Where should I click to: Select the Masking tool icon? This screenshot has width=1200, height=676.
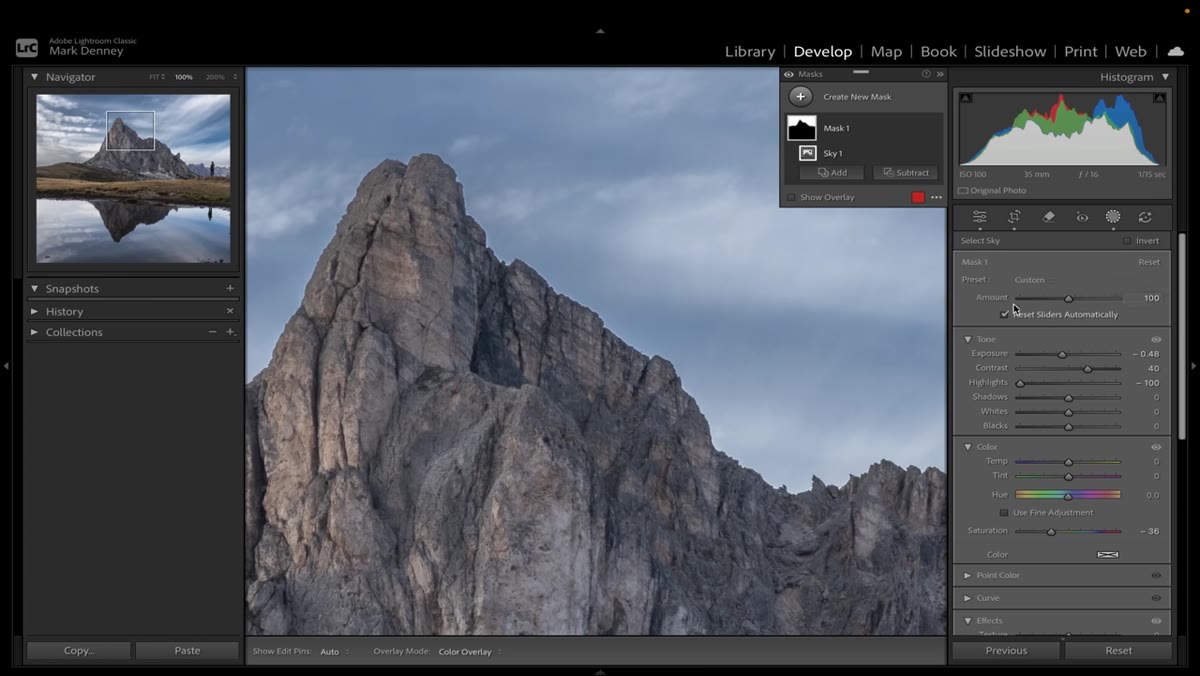(x=1112, y=217)
